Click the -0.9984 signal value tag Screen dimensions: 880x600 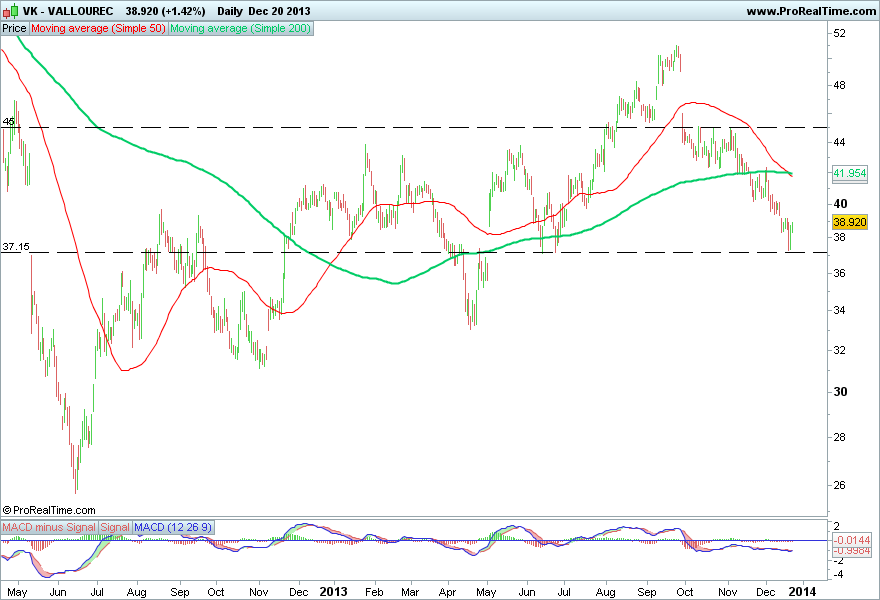[852, 551]
